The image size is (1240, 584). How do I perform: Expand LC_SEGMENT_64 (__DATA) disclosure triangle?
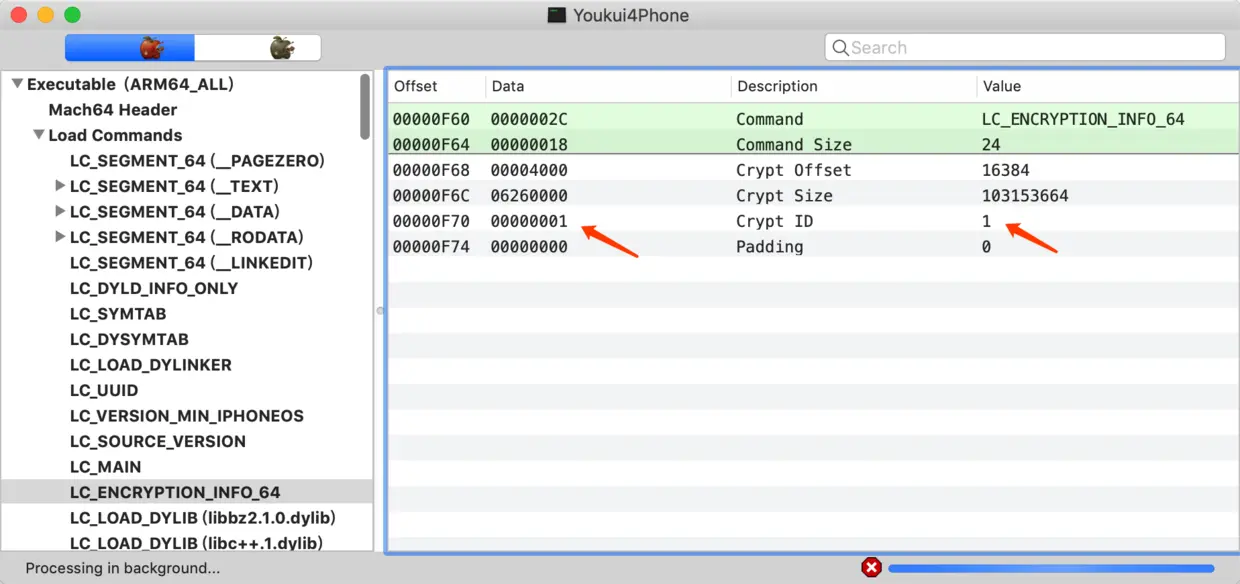[60, 212]
